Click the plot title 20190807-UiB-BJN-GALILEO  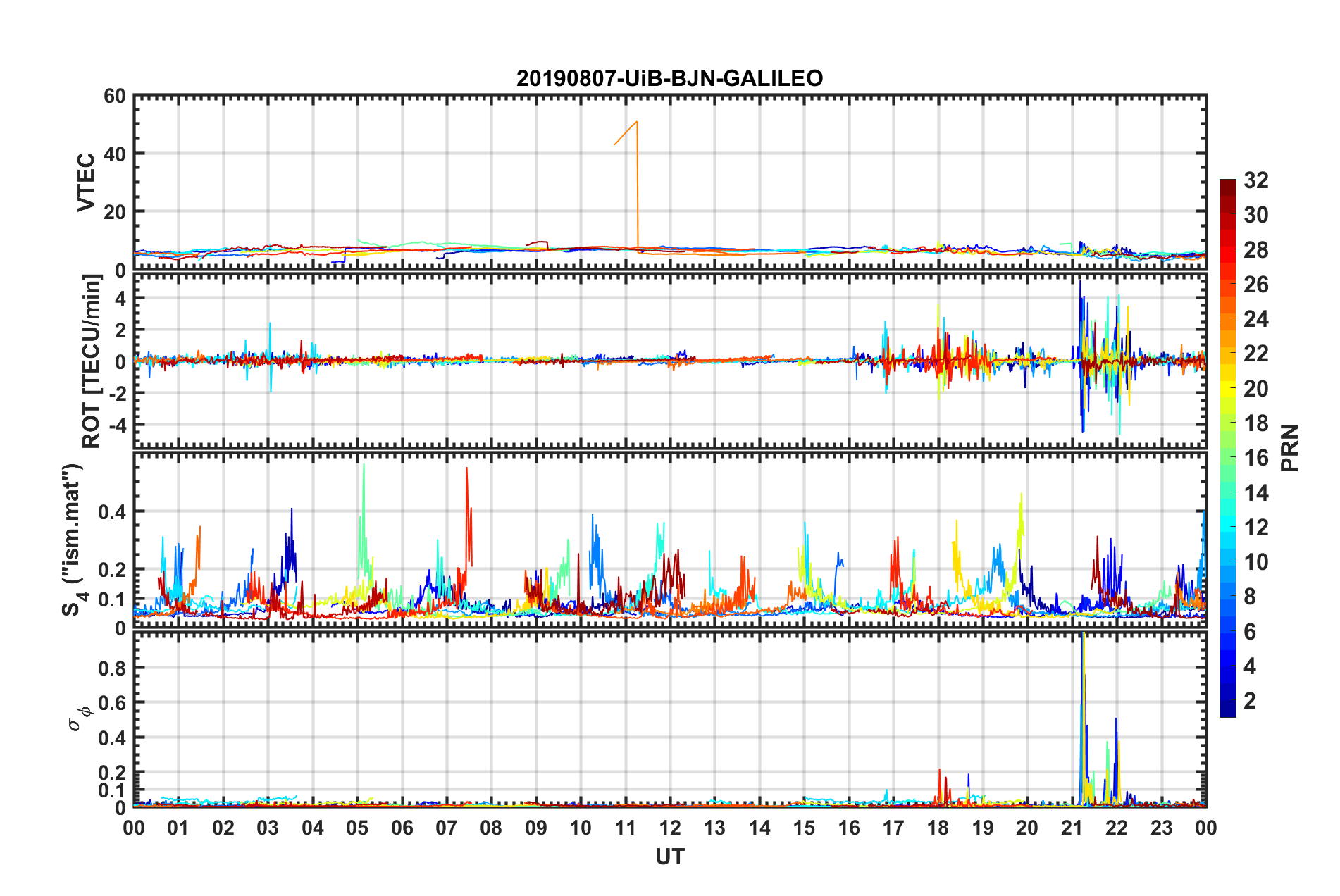pyautogui.click(x=669, y=78)
